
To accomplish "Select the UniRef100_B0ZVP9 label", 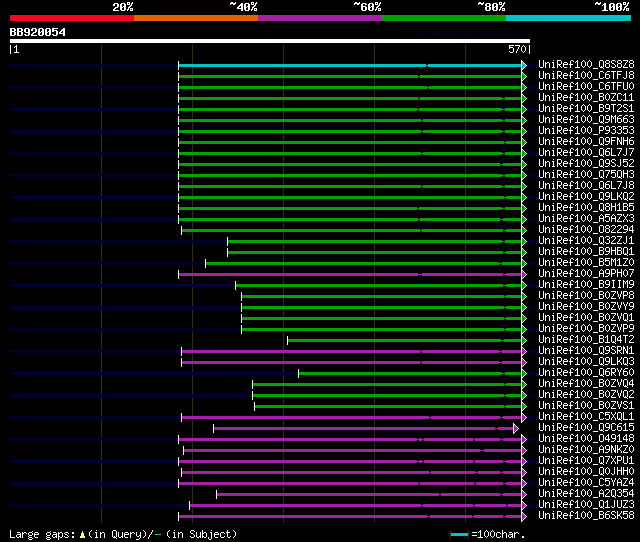I will (586, 329).
